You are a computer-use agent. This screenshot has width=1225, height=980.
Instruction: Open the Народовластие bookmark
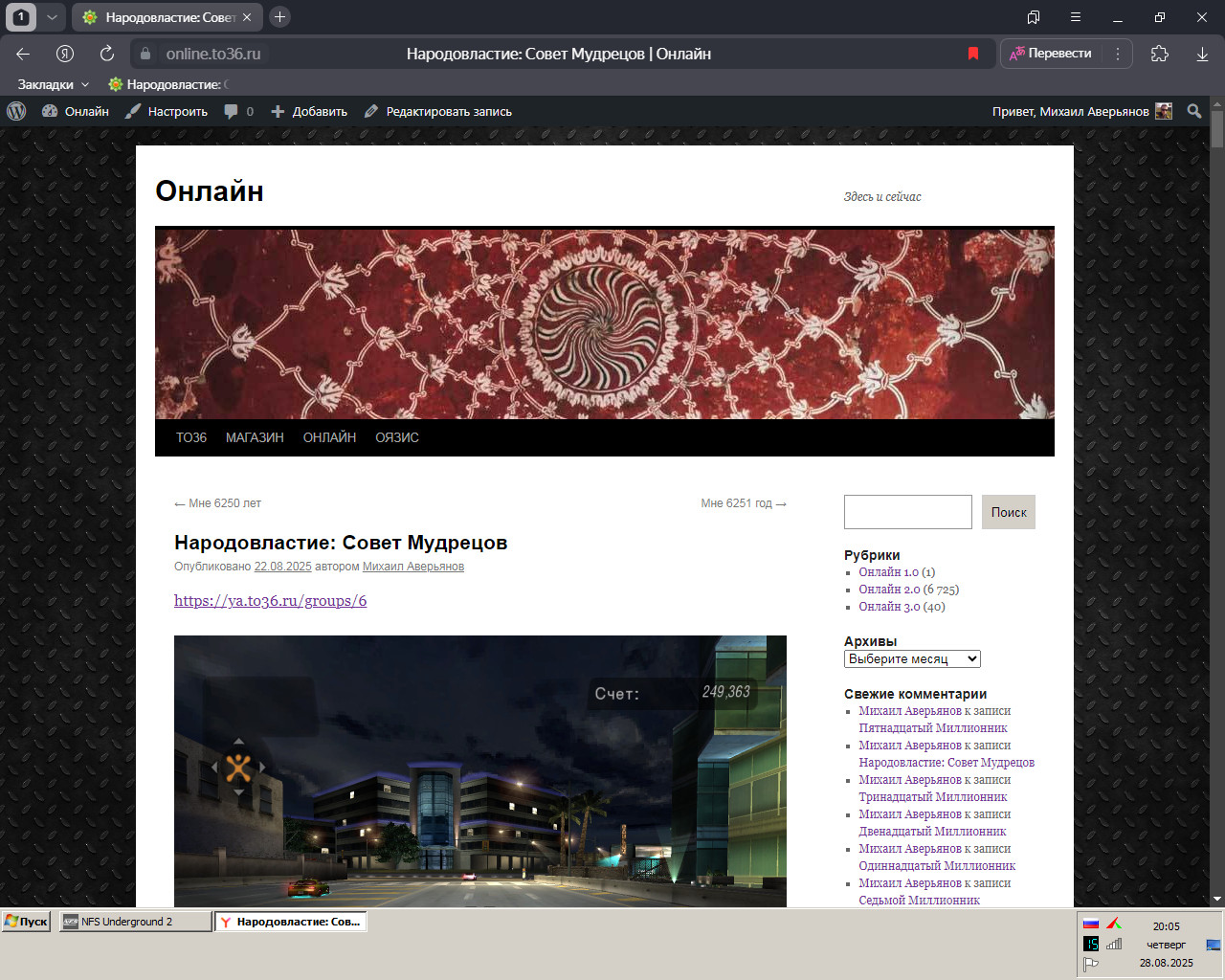coord(167,84)
